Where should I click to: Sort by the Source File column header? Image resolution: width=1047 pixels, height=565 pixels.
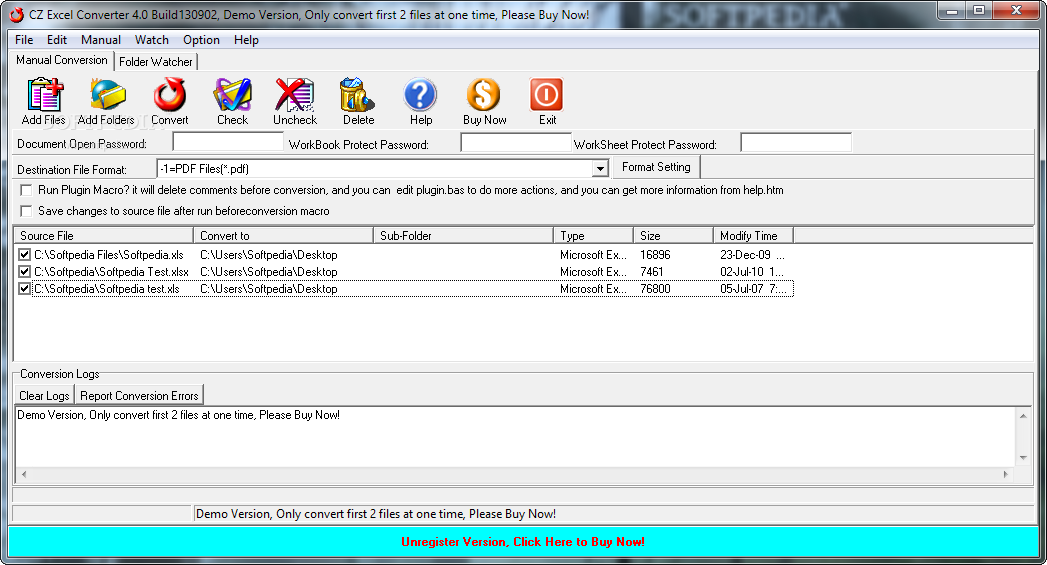click(103, 236)
